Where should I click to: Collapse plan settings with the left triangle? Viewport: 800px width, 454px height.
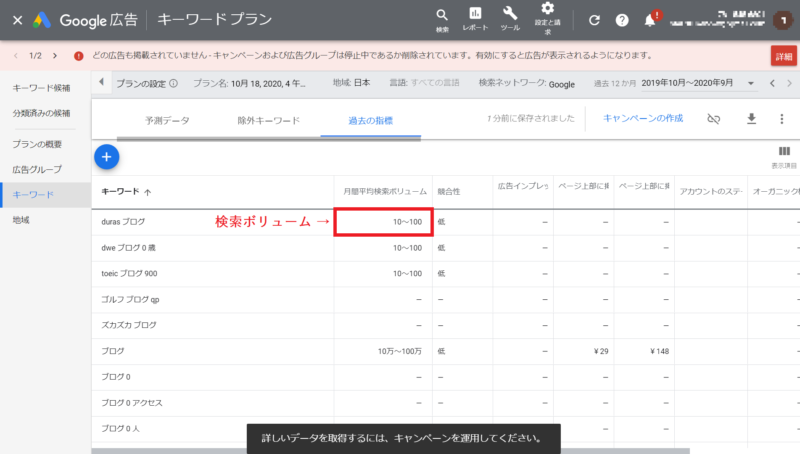[102, 82]
